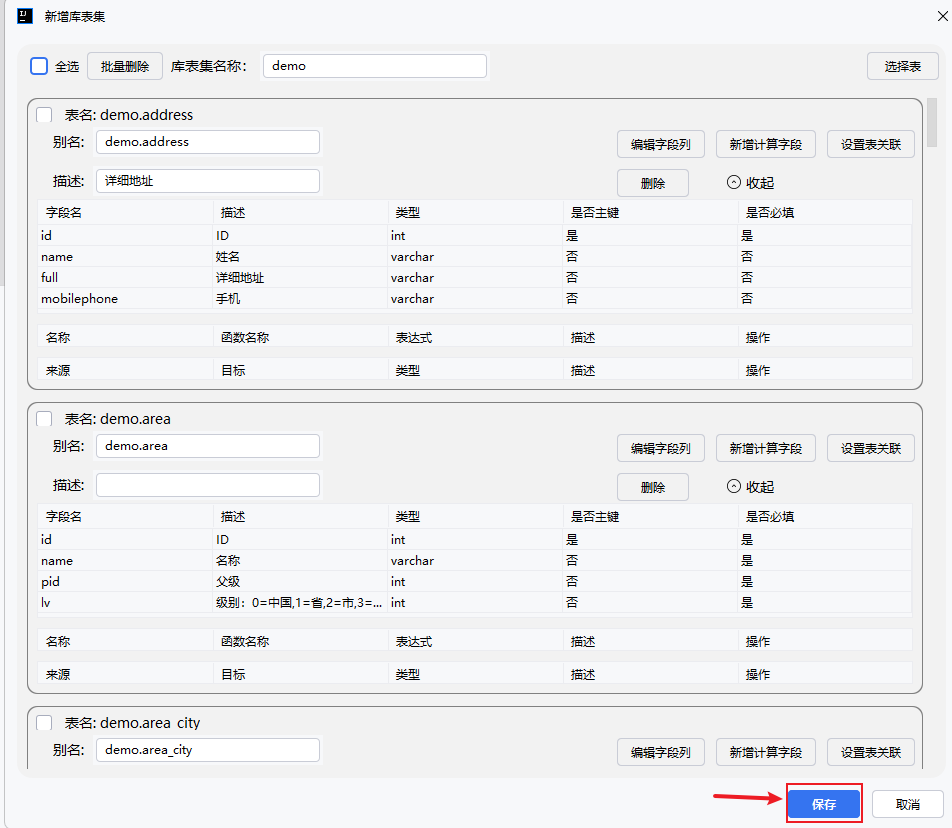Close the 新增库表集 dialog window
952x828 pixels.
point(942,16)
